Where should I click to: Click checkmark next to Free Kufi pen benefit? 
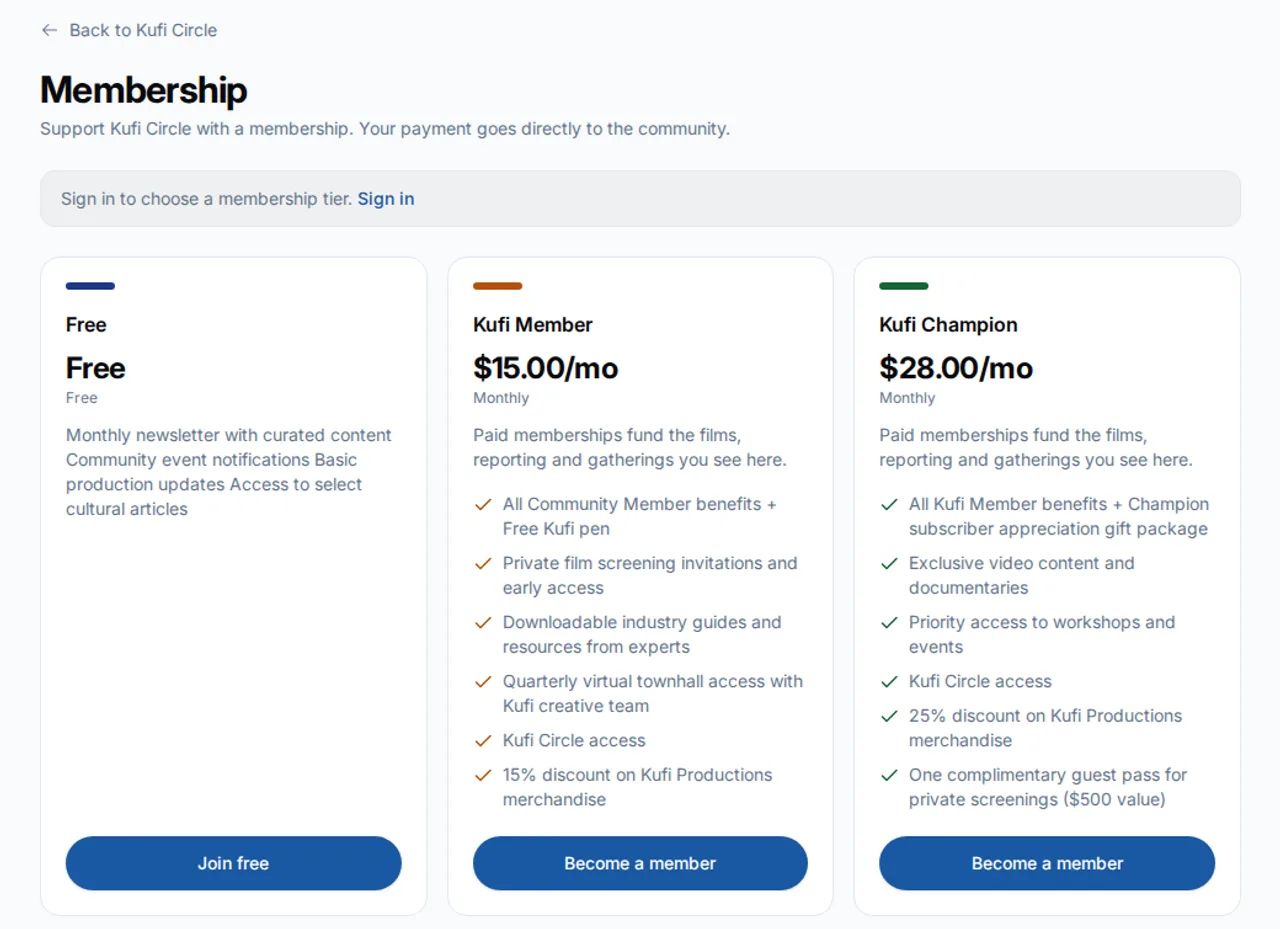coord(483,504)
